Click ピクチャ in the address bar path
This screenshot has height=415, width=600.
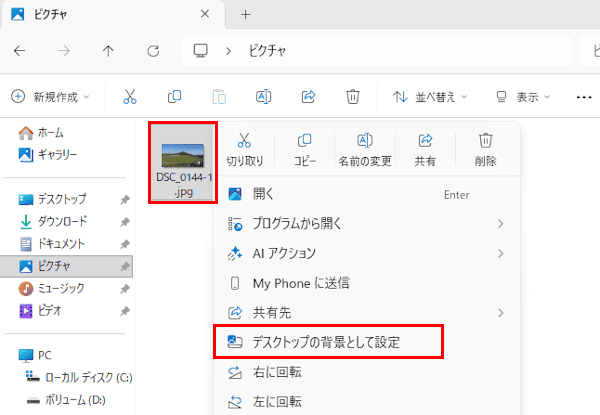coord(267,50)
